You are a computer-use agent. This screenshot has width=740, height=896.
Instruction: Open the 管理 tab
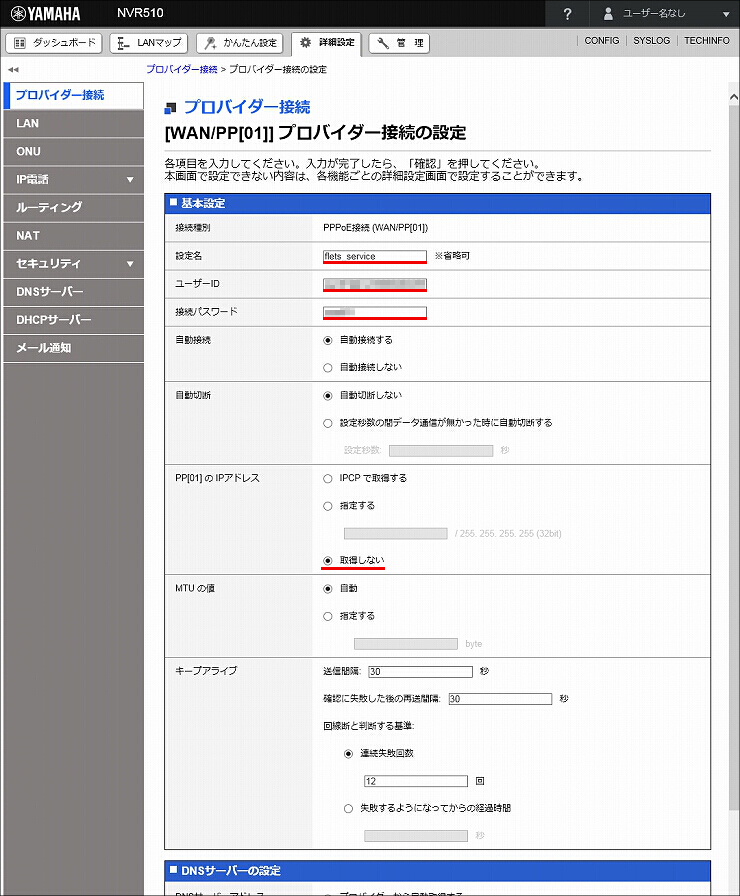(x=399, y=43)
